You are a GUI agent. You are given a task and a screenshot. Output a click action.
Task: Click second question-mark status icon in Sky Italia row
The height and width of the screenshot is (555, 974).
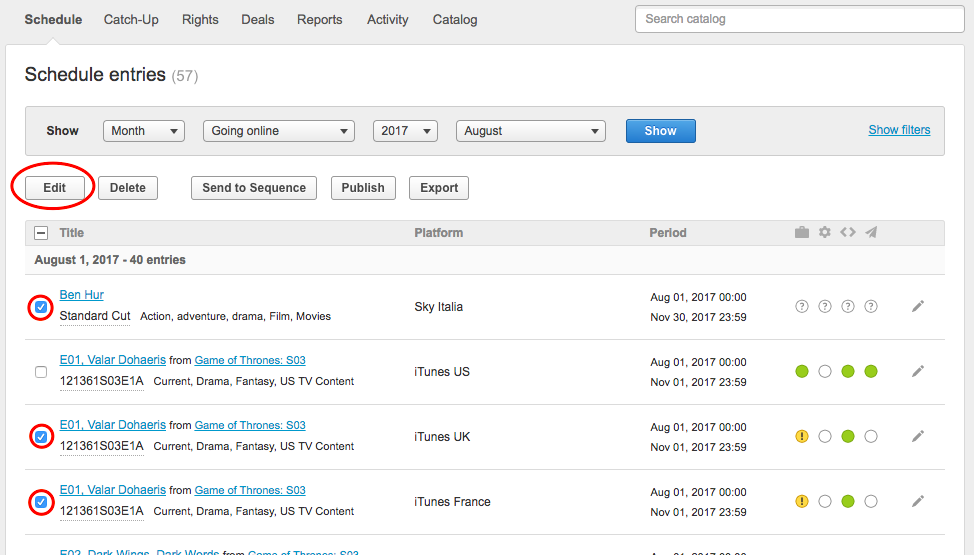click(x=825, y=306)
